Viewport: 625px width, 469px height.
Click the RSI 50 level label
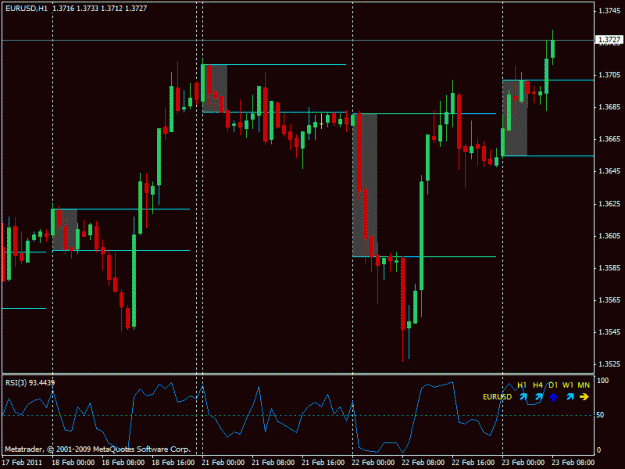tap(600, 415)
